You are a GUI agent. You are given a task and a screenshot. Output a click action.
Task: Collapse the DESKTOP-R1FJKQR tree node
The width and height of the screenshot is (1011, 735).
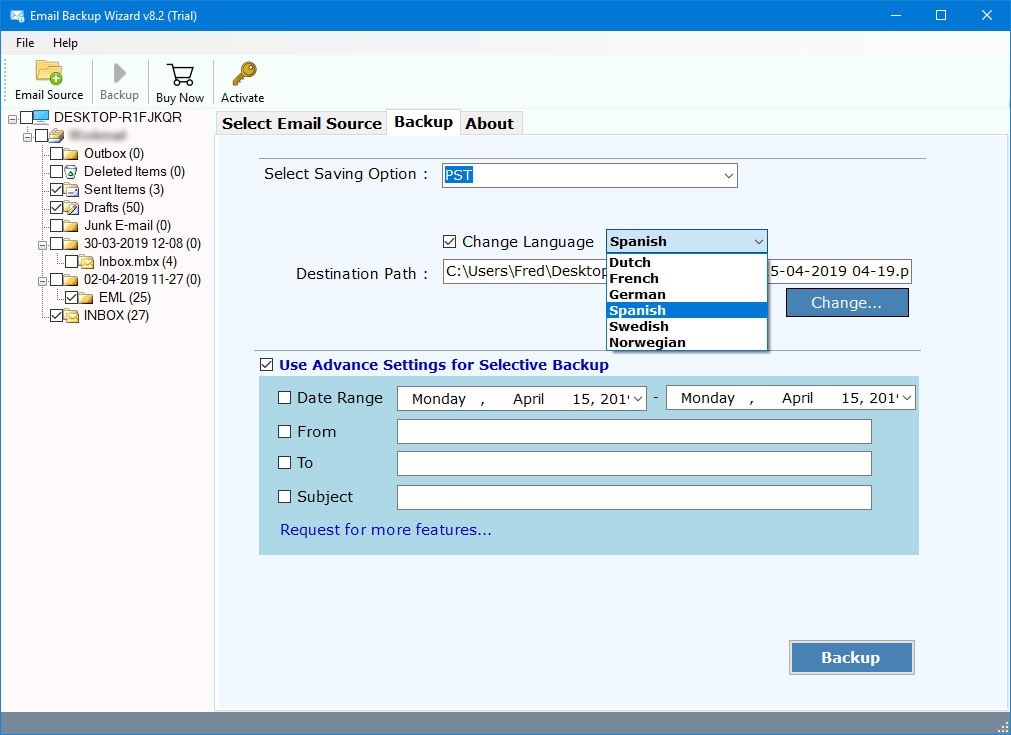tap(12, 119)
